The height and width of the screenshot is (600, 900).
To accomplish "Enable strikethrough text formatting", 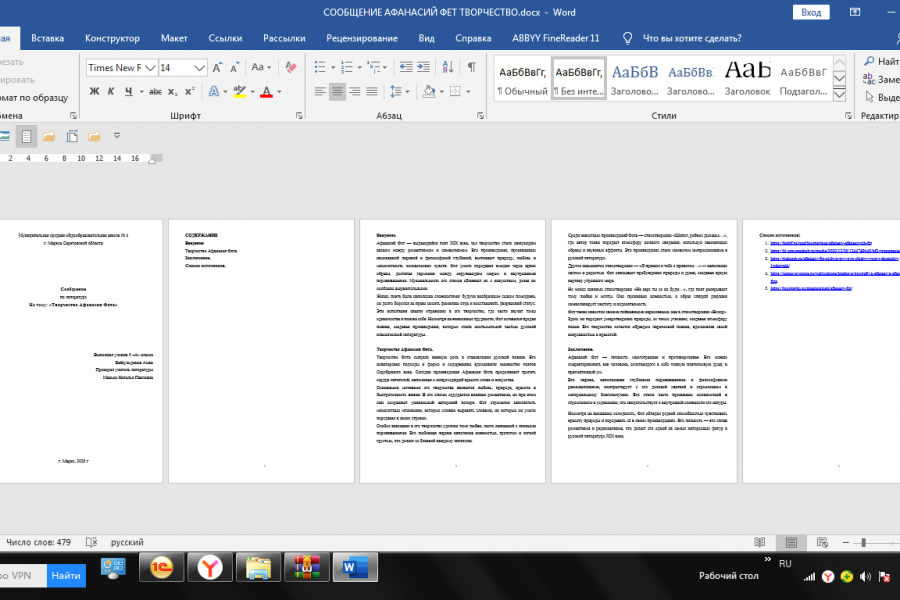I will coord(155,91).
